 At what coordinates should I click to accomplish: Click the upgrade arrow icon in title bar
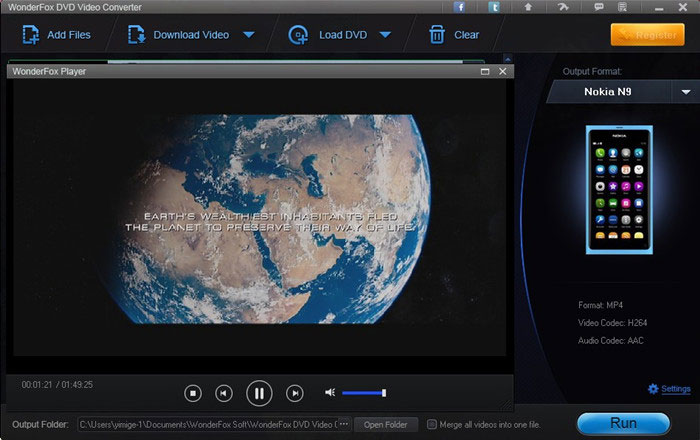click(528, 7)
